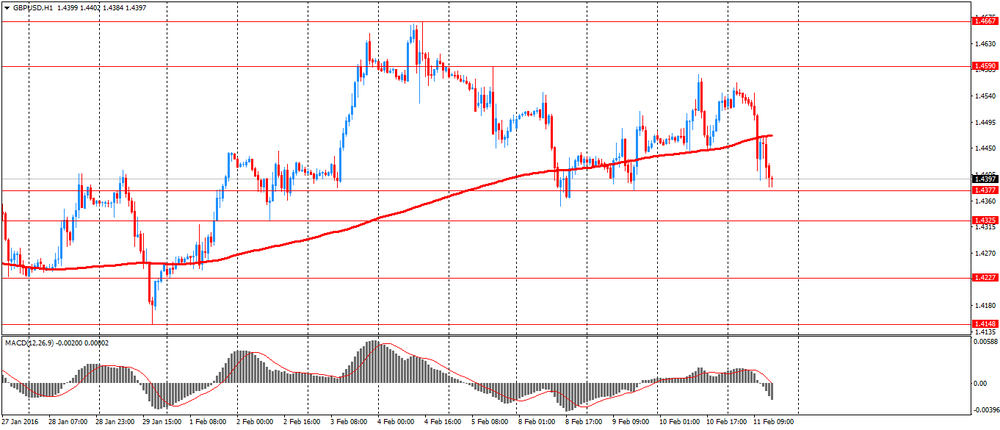1000x430 pixels.
Task: Click the 1.4450 price axis value
Action: pos(985,149)
